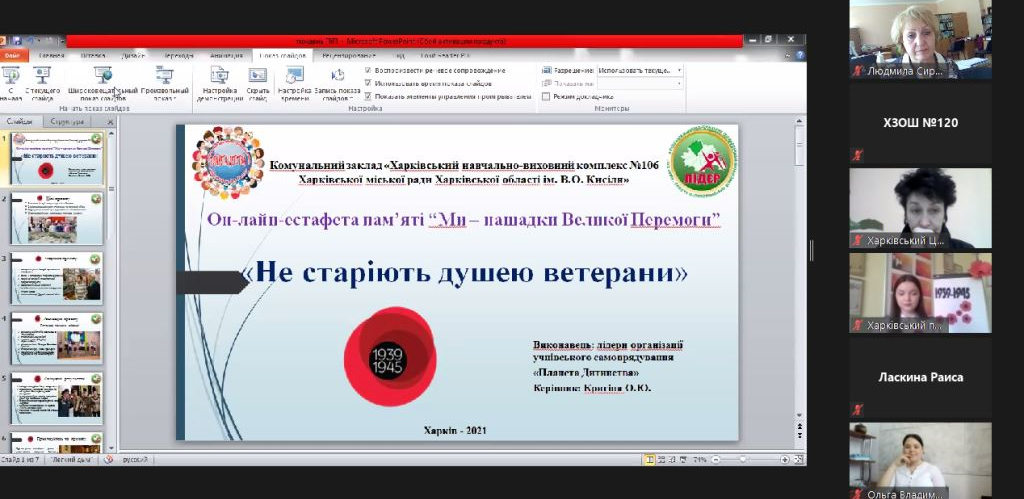
Task: Select slide 1 thumbnail
Action: (x=57, y=158)
